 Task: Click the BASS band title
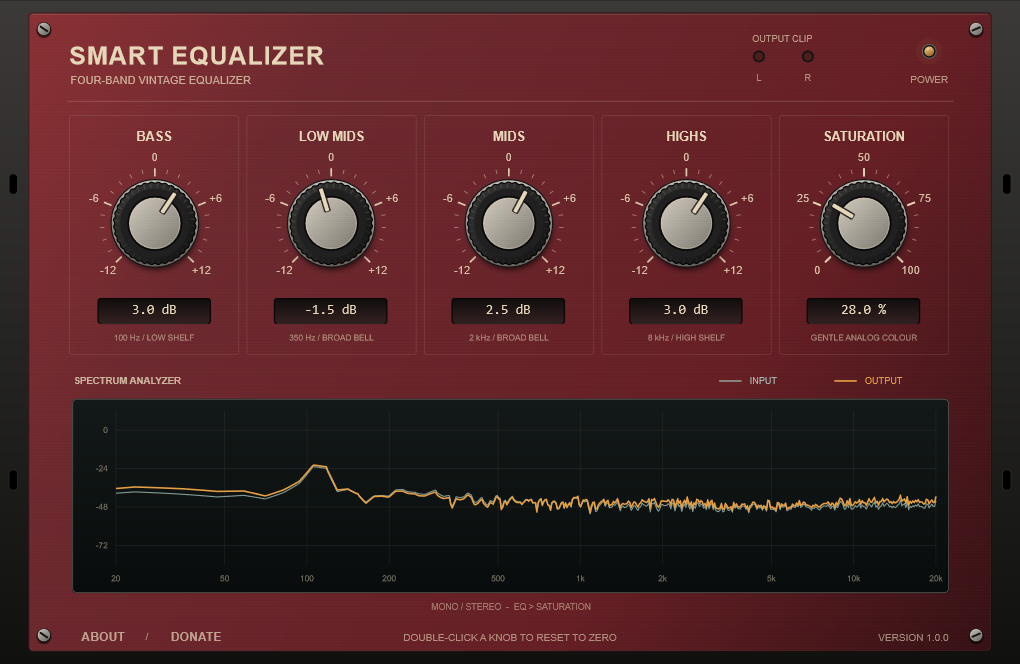[154, 136]
